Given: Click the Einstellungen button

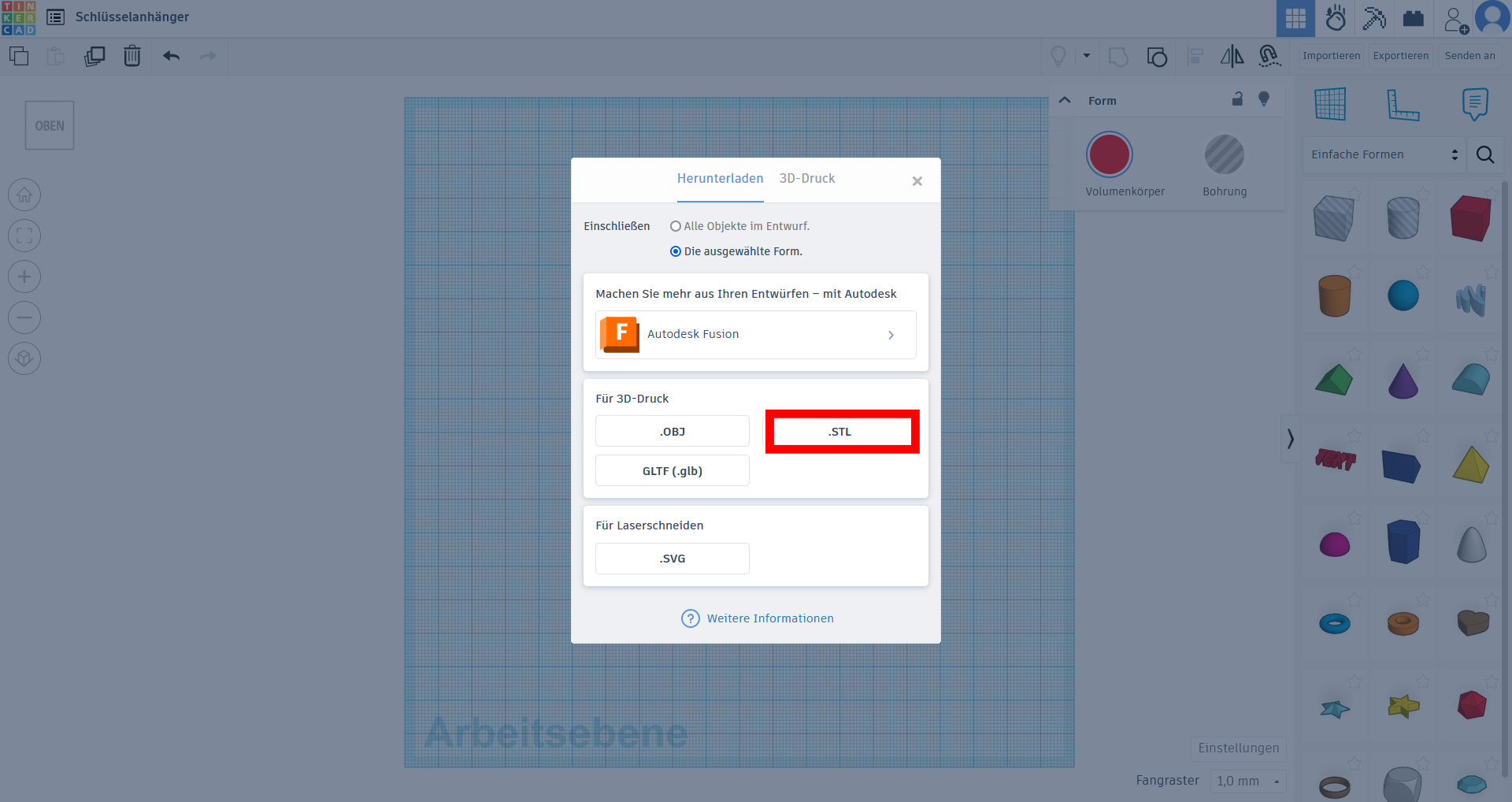Looking at the screenshot, I should point(1239,748).
